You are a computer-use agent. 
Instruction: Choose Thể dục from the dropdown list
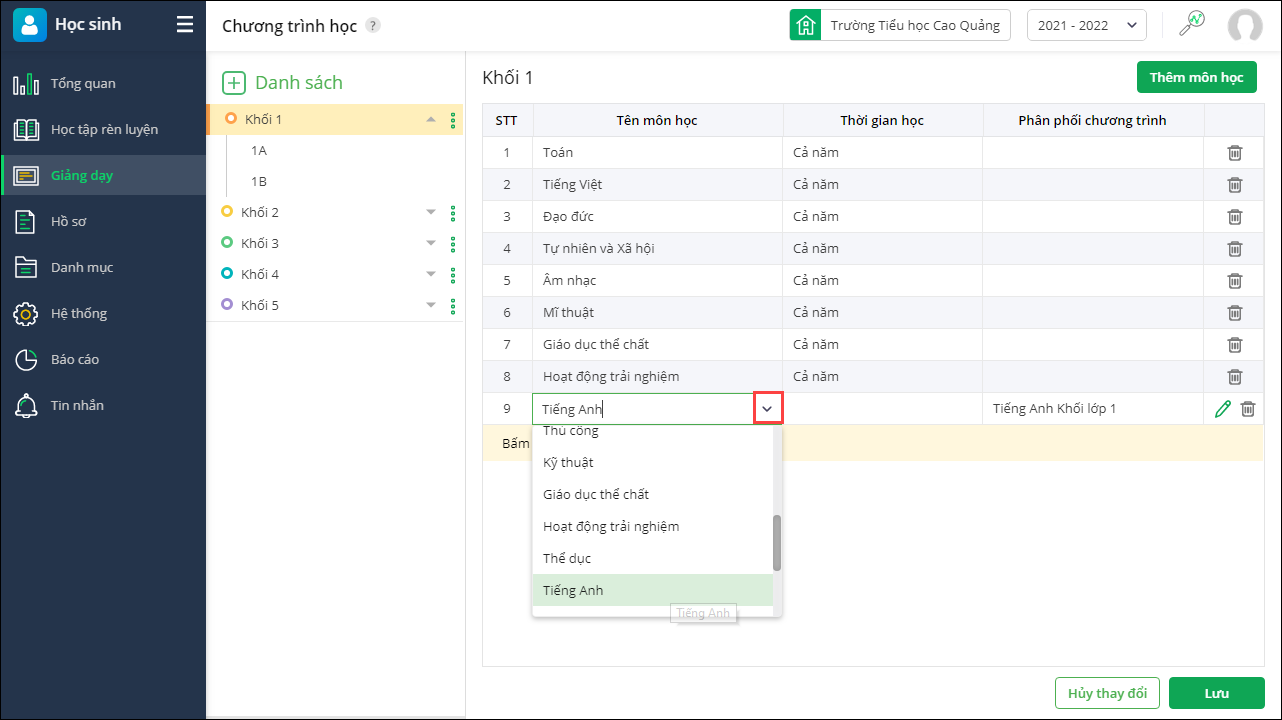(567, 558)
